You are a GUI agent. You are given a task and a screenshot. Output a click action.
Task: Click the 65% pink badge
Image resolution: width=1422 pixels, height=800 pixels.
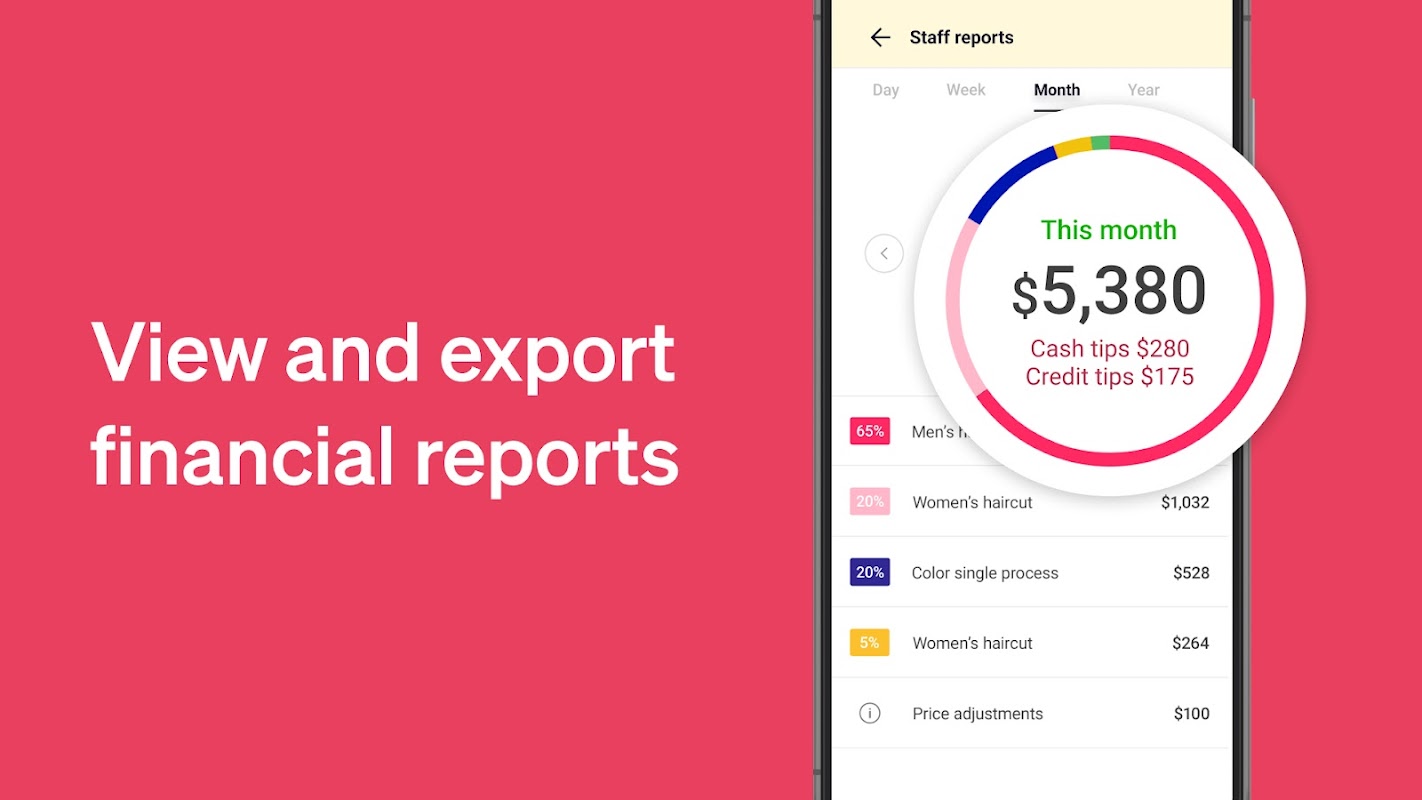[x=870, y=431]
